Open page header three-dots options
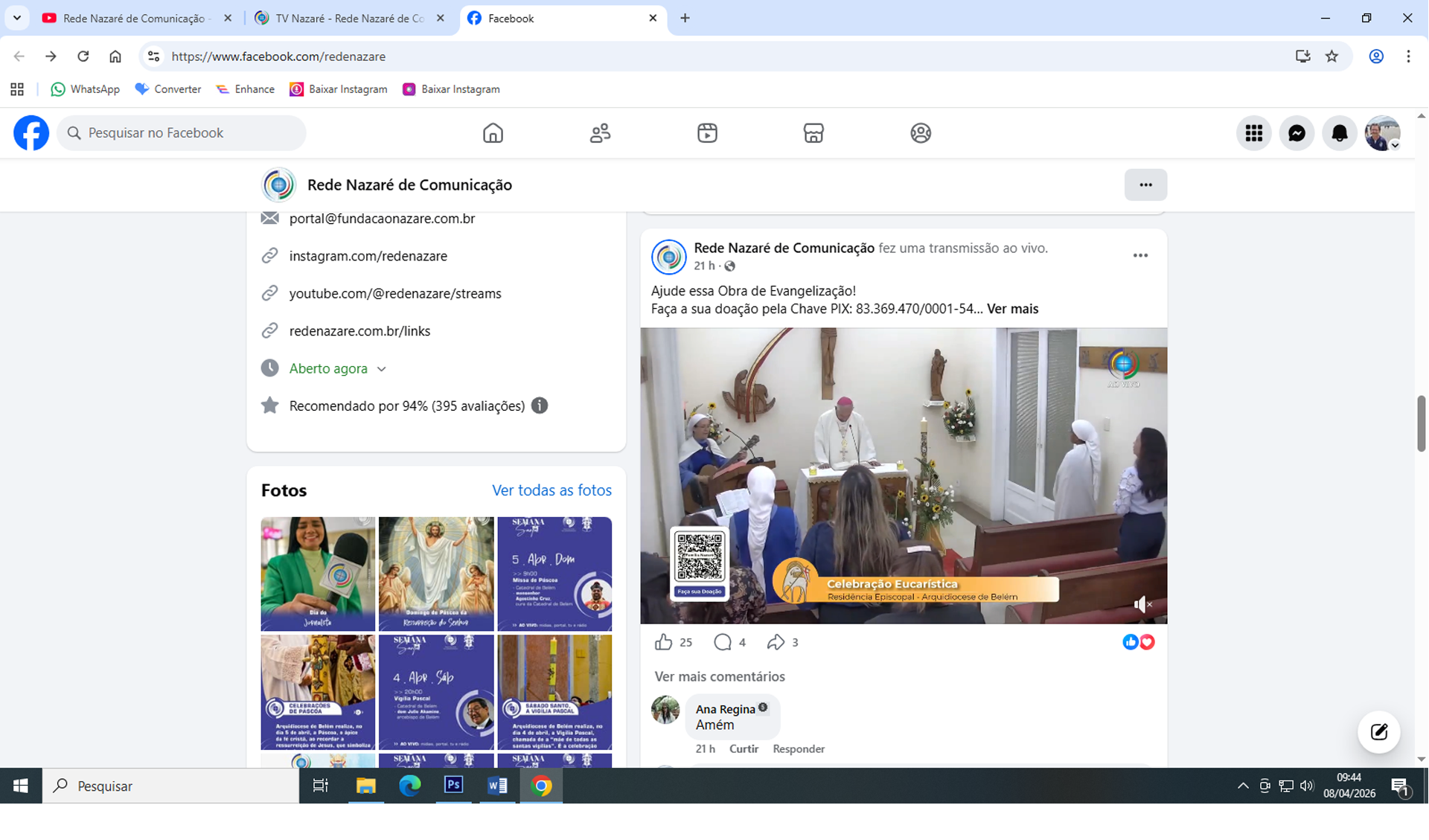 (x=1145, y=185)
